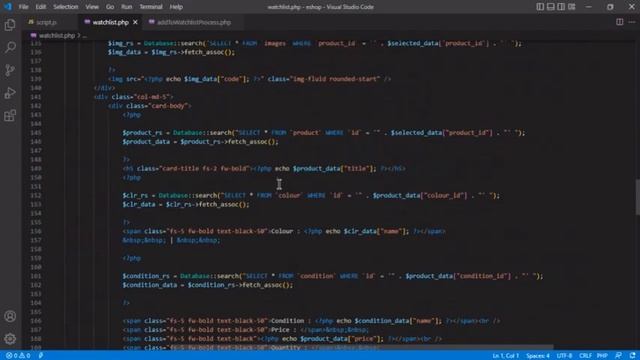Open the notifications icon in status bar

click(x=632, y=356)
